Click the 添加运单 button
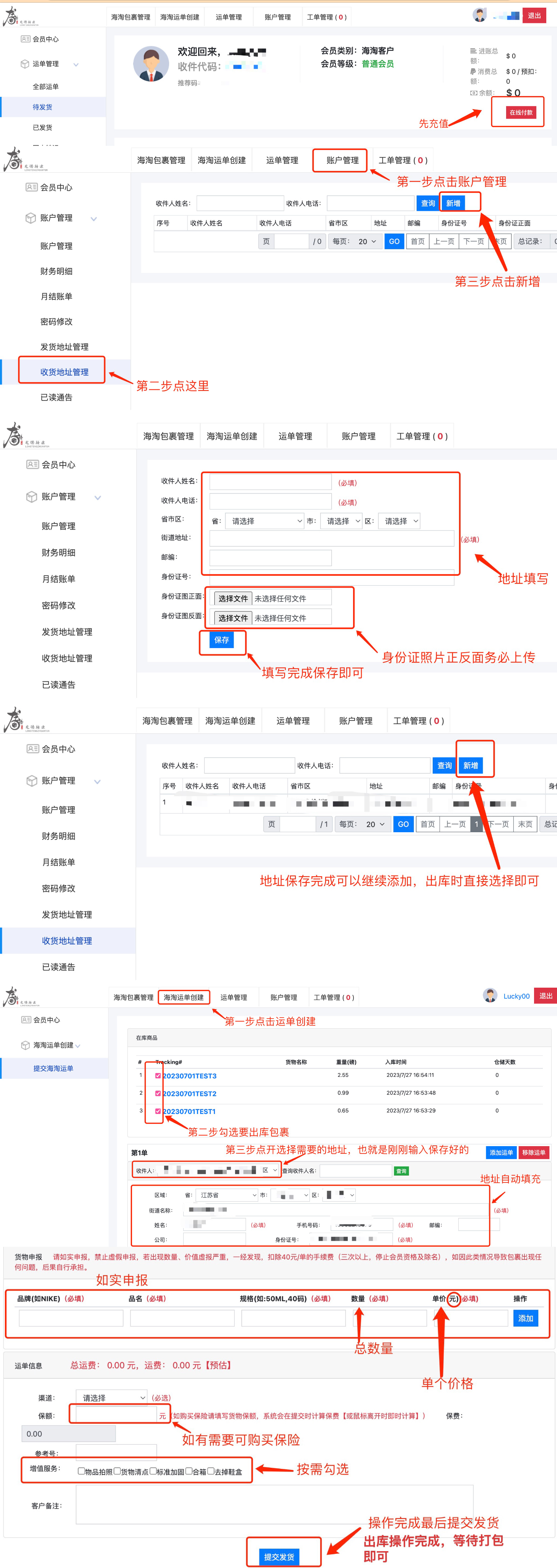Screen dimensions: 557x1568 coord(501,1152)
